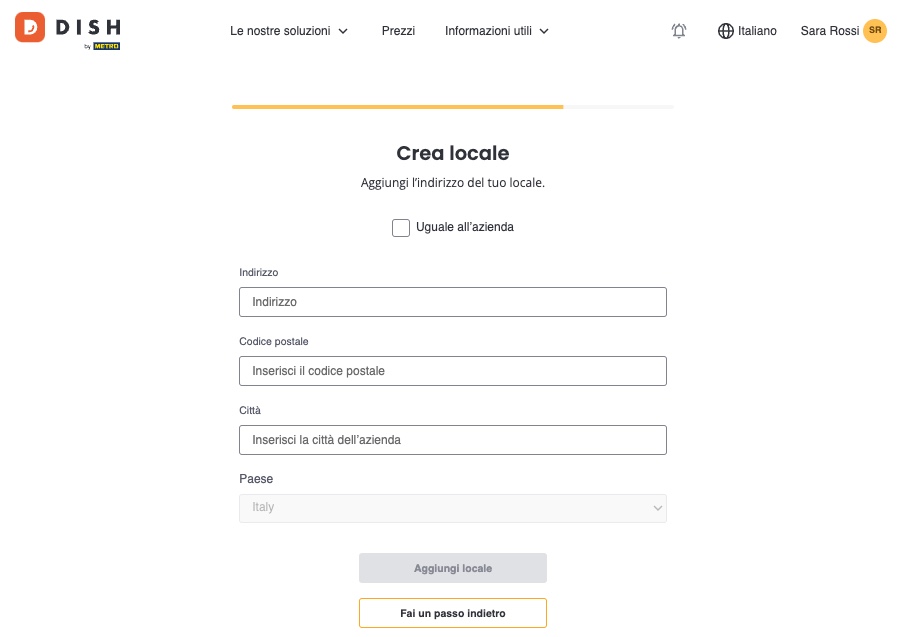
Task: Click the Fai un passo indietro button
Action: pos(452,613)
